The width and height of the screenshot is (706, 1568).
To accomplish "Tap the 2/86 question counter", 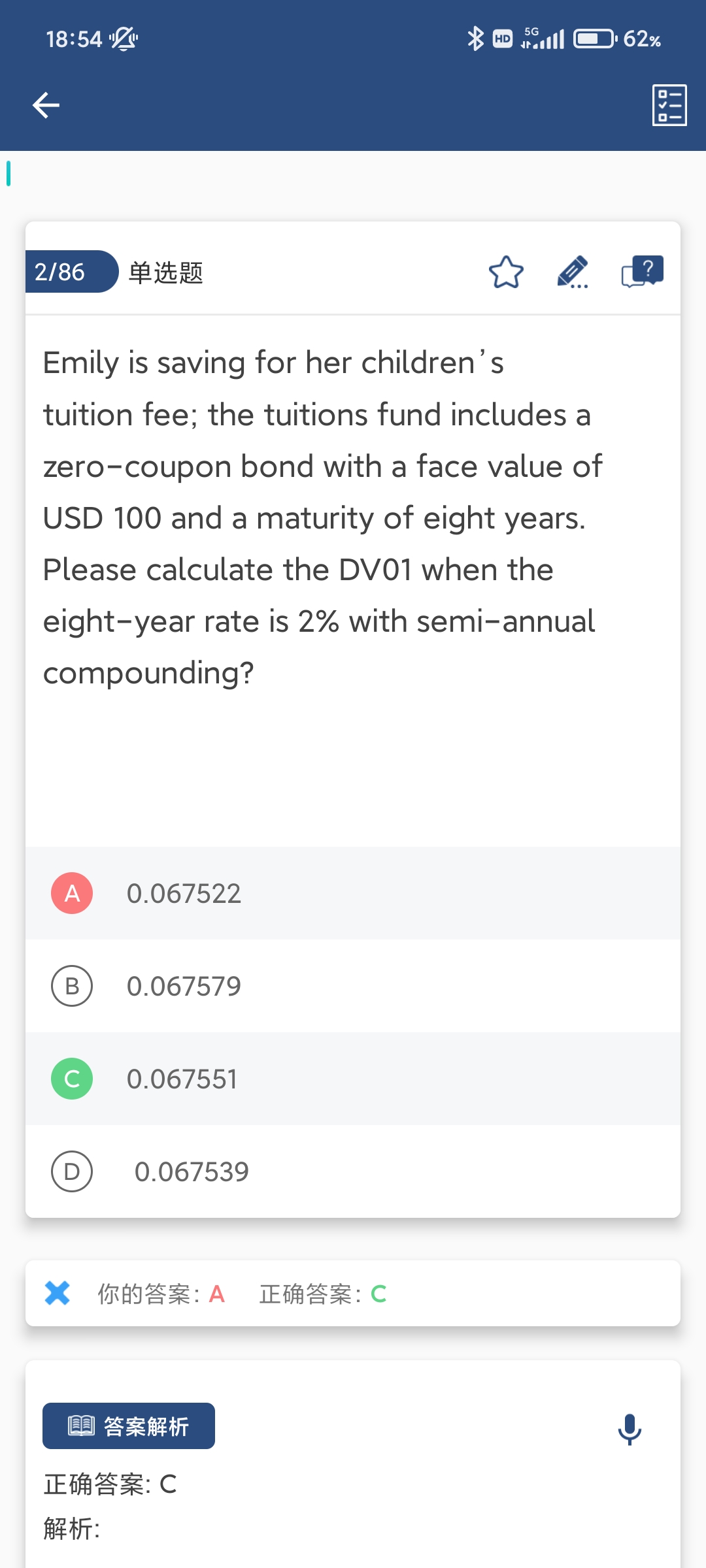I will (60, 272).
